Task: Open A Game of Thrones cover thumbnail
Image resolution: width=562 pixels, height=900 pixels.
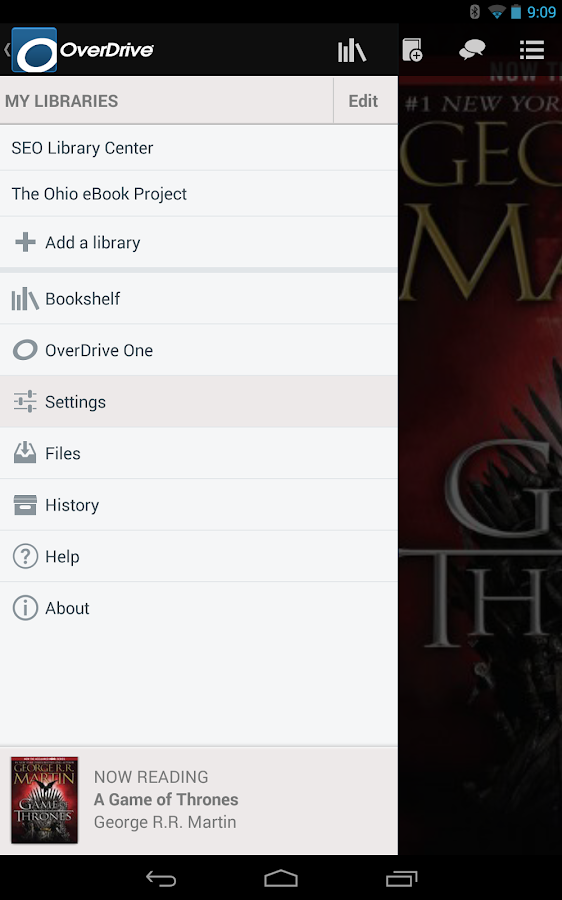Action: click(x=45, y=800)
